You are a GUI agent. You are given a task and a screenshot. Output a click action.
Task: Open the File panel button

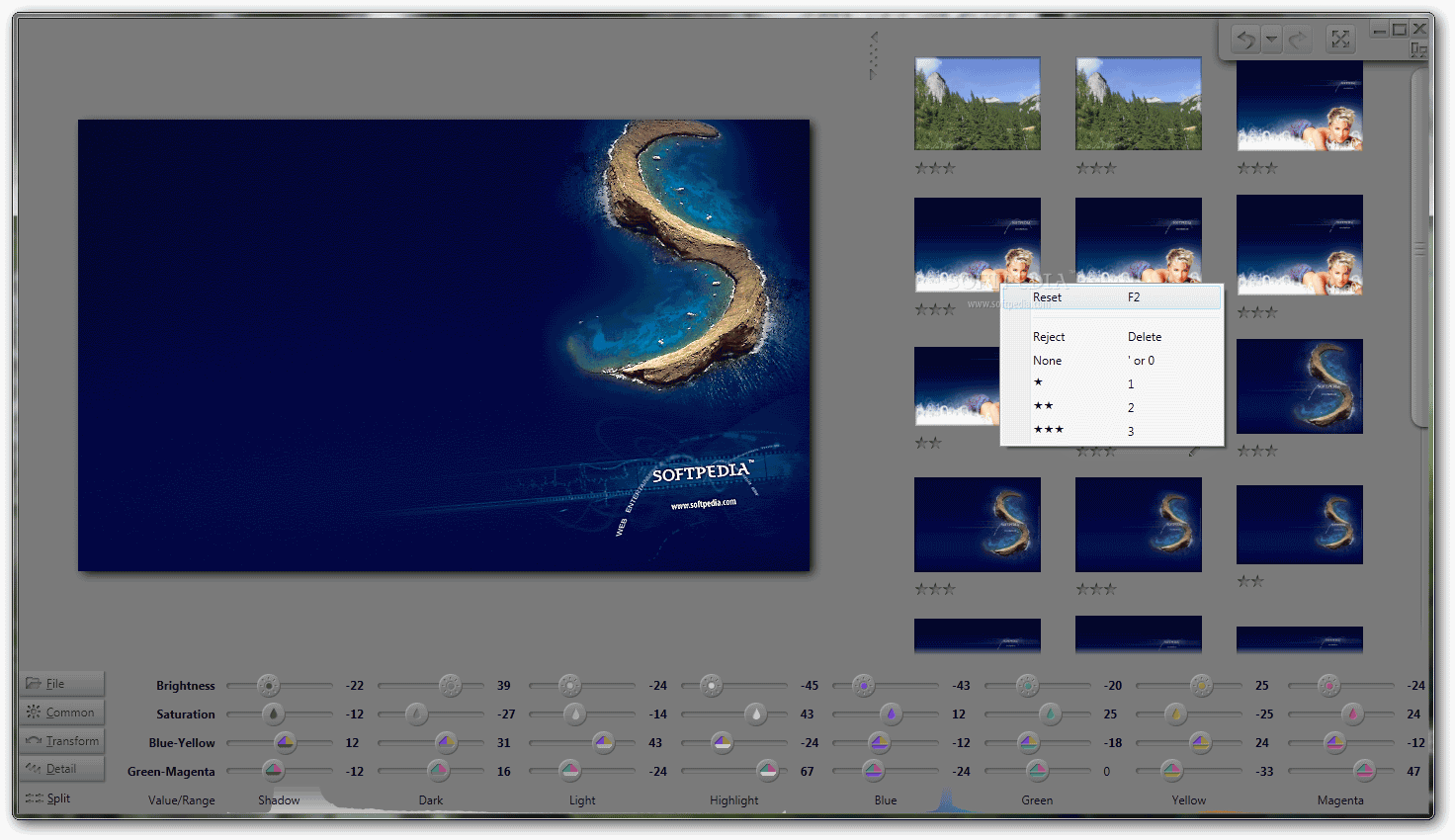point(61,684)
